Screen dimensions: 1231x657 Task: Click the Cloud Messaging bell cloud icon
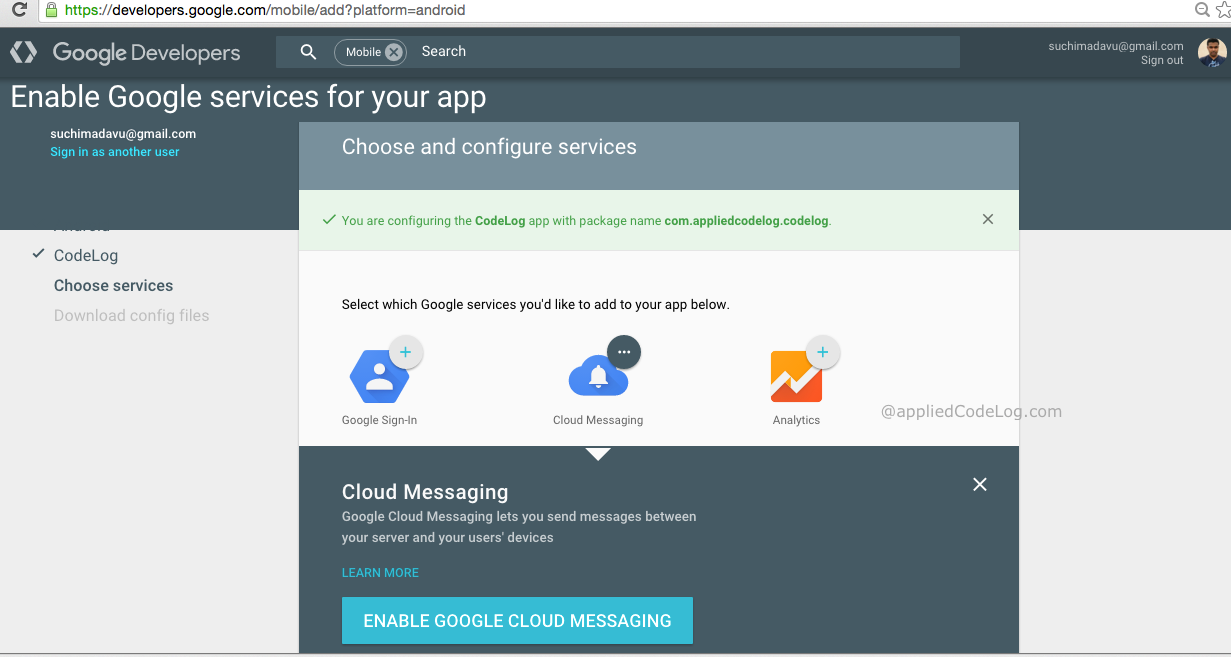pos(598,378)
